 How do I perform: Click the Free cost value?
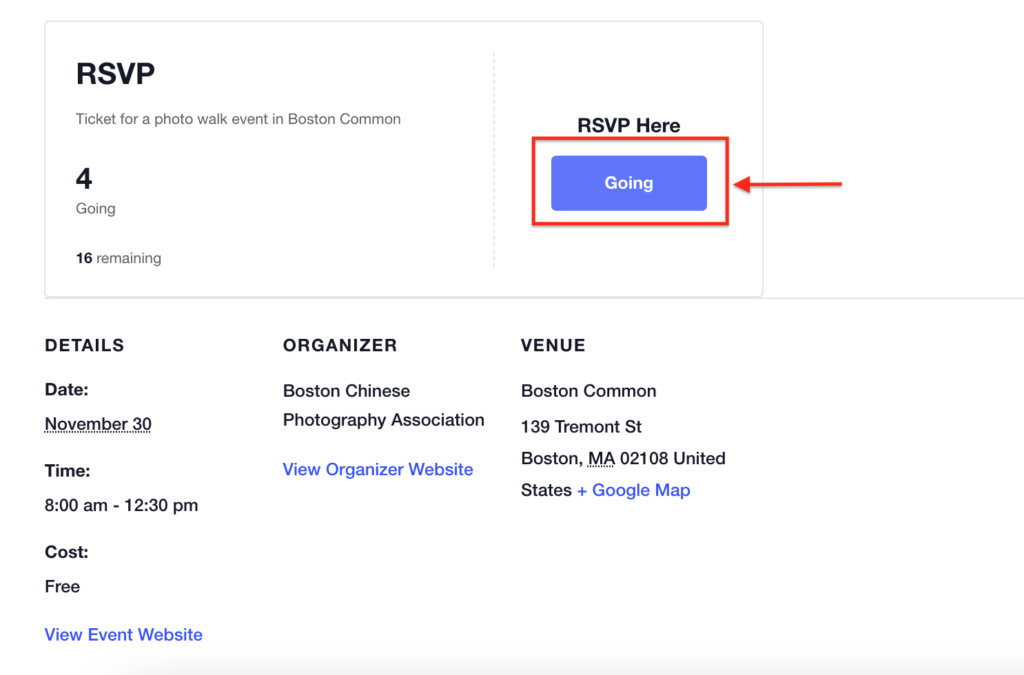pyautogui.click(x=62, y=586)
